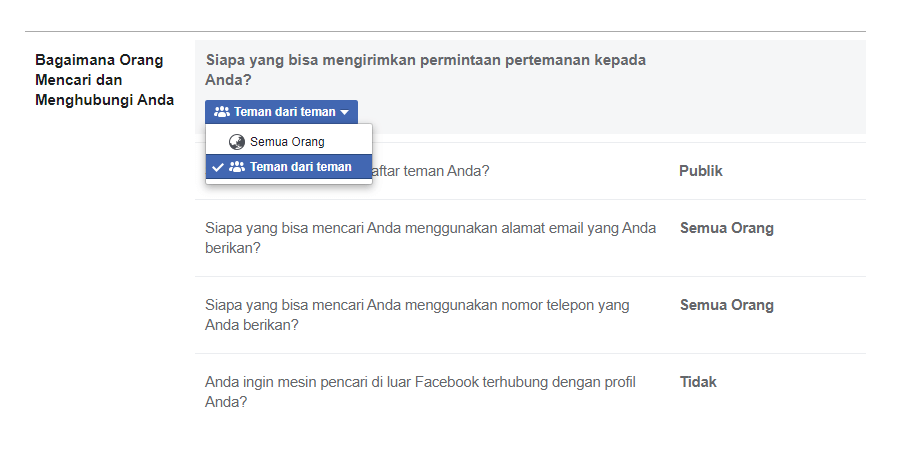Click Semua Orang value for email lookup
This screenshot has height=460, width=913.
727,228
